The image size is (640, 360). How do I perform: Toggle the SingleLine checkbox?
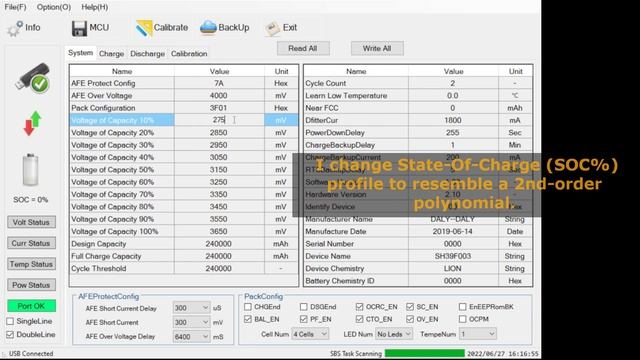coord(10,322)
